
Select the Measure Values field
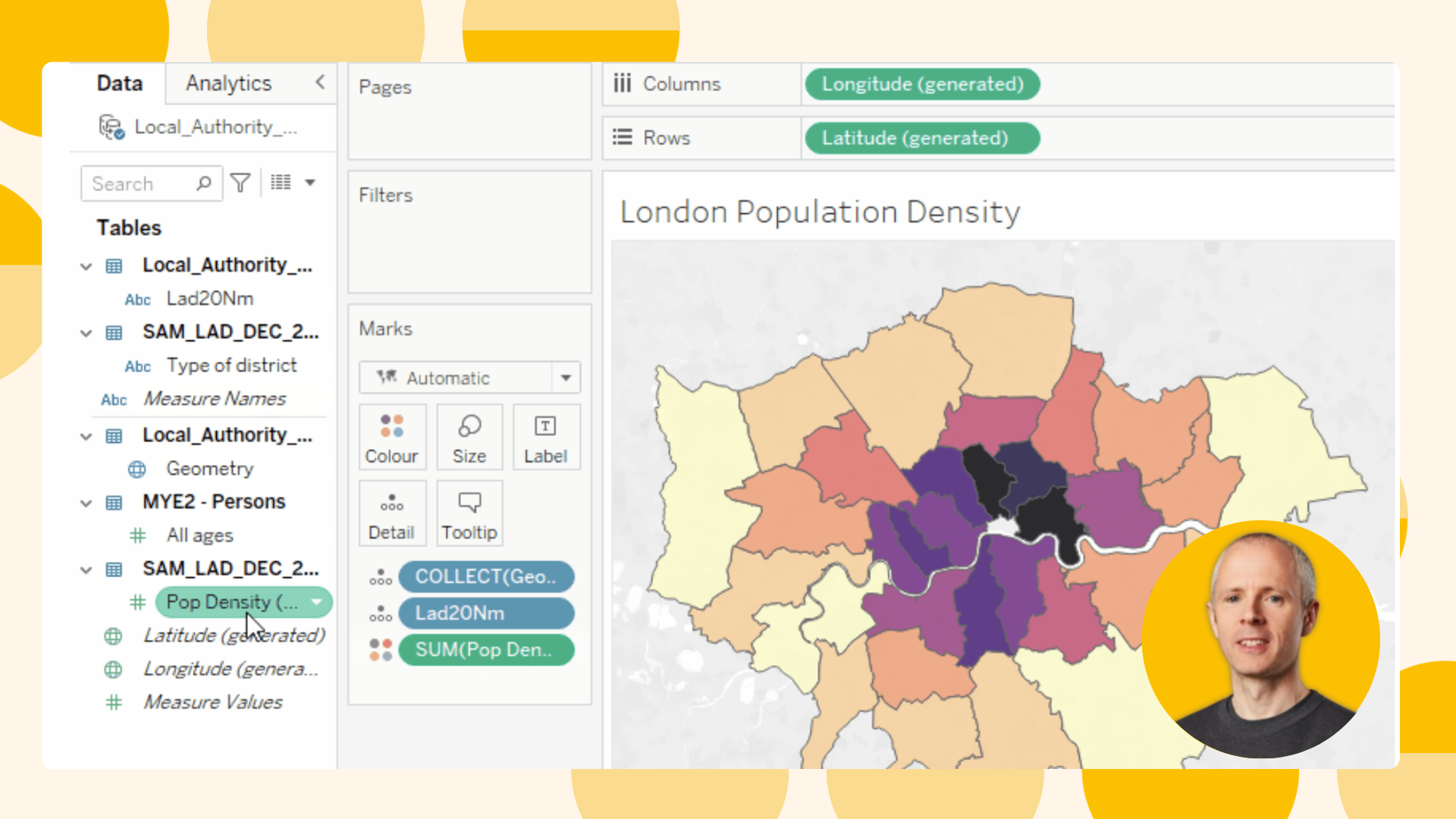click(x=213, y=702)
